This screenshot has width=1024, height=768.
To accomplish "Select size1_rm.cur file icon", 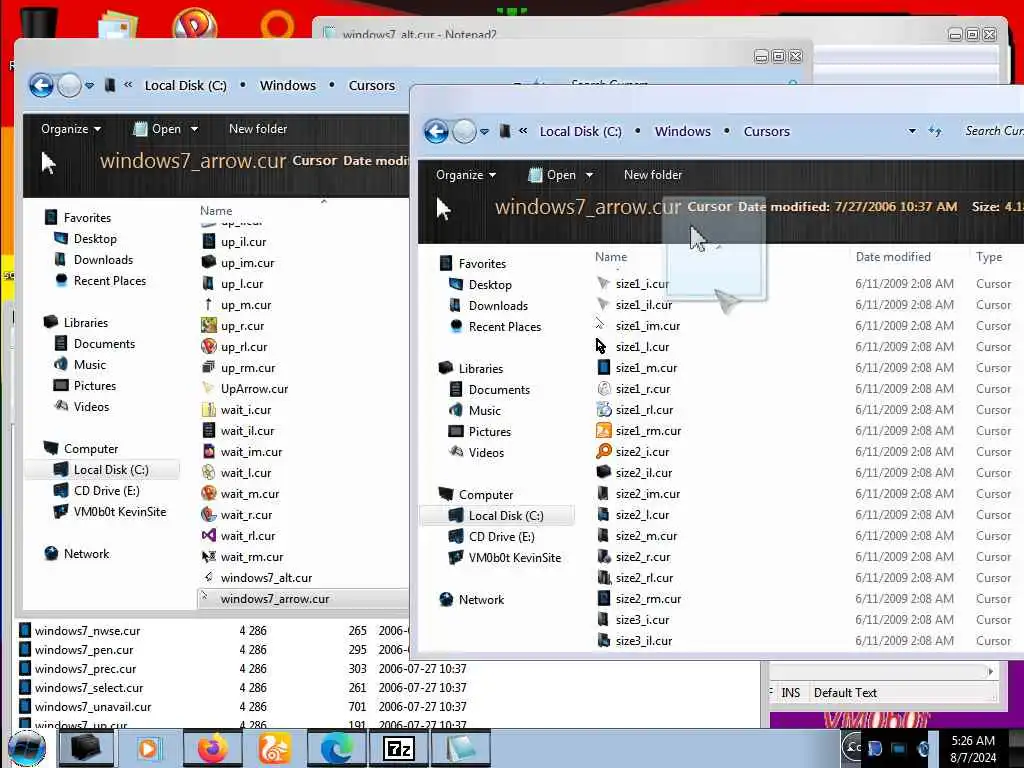I will click(x=604, y=431).
